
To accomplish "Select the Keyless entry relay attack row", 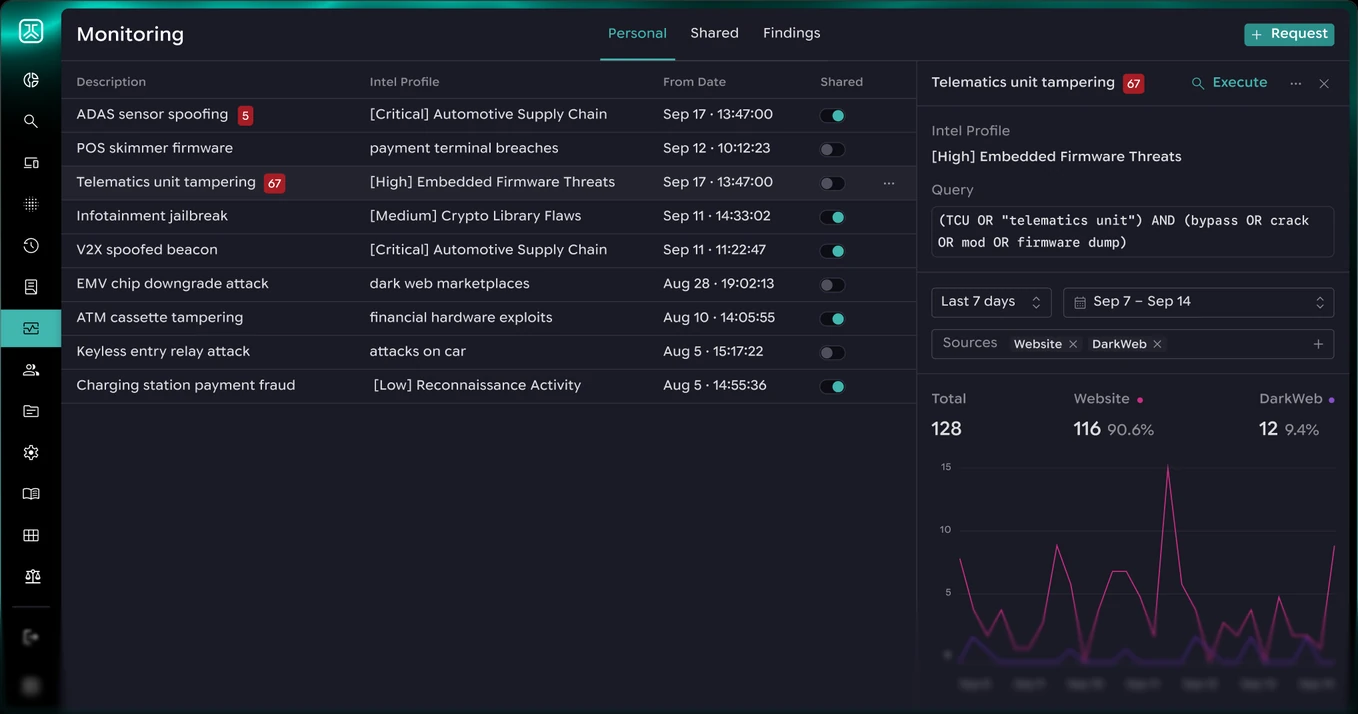I will click(489, 352).
